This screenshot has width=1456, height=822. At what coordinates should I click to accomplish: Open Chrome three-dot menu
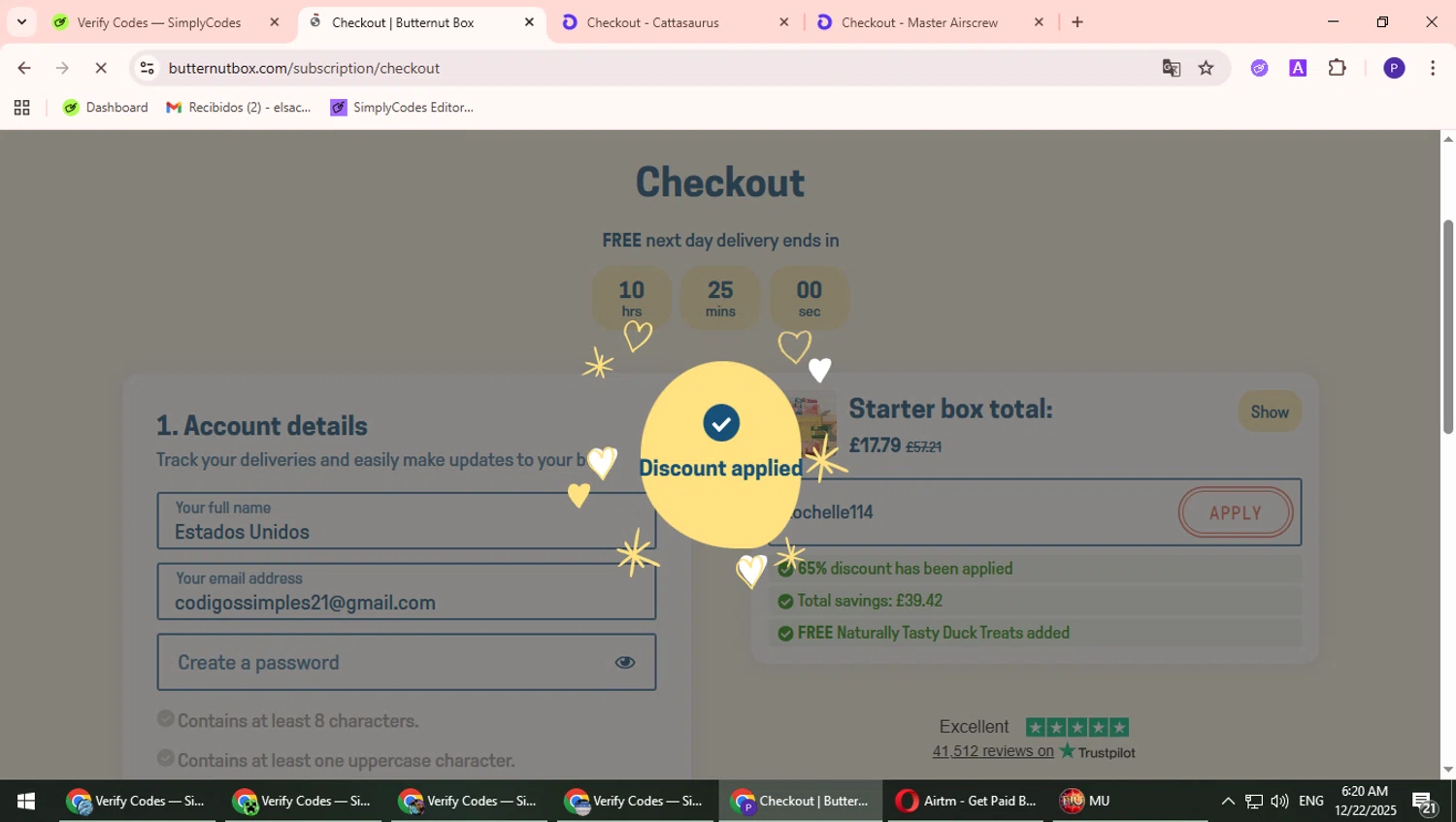1433,68
